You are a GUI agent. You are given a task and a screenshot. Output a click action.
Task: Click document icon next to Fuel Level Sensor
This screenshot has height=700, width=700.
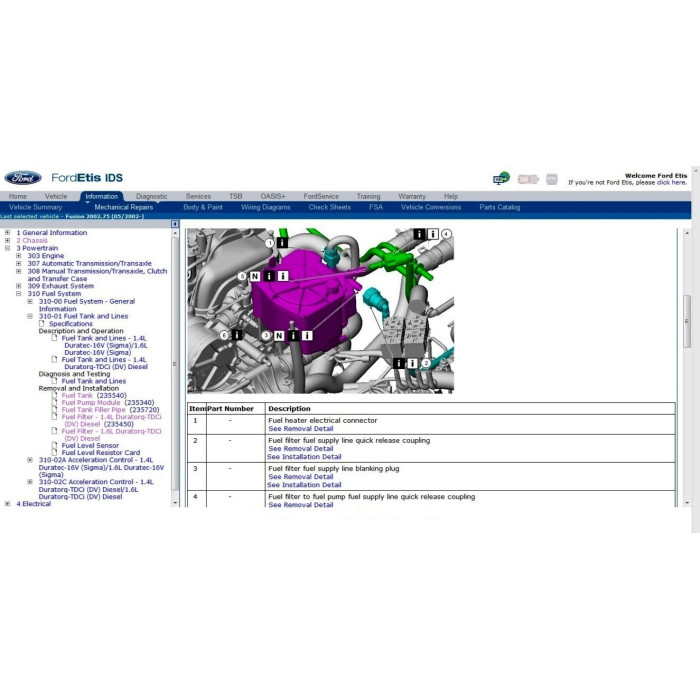click(54, 445)
